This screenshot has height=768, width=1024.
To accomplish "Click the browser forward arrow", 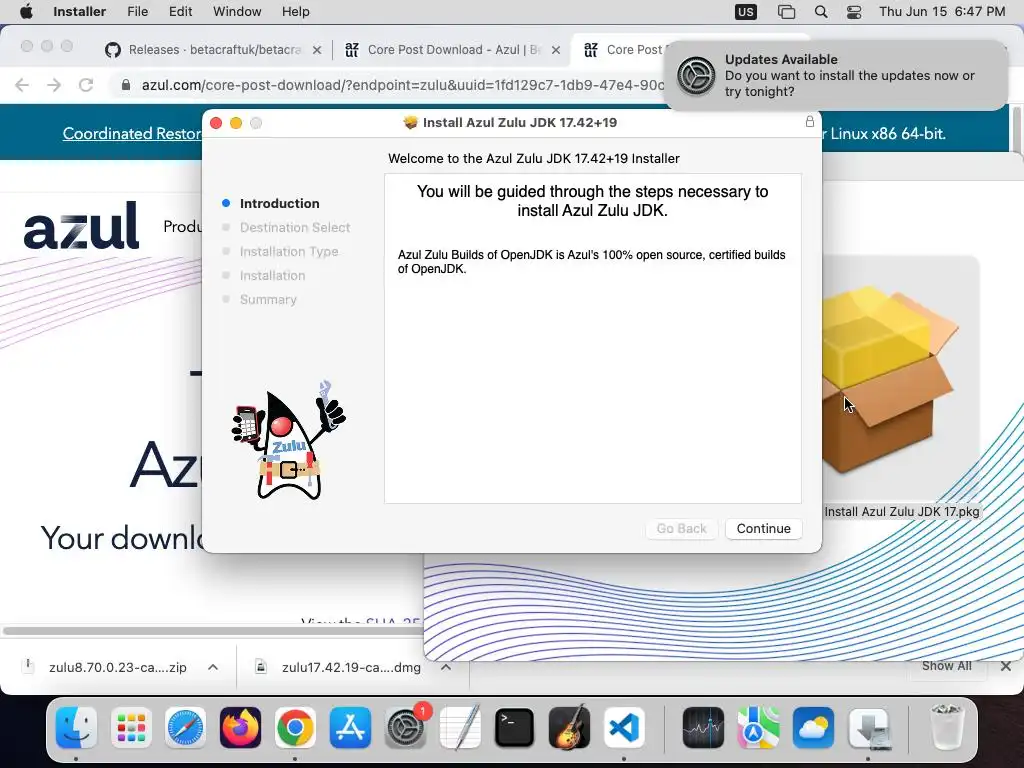I will 54,85.
